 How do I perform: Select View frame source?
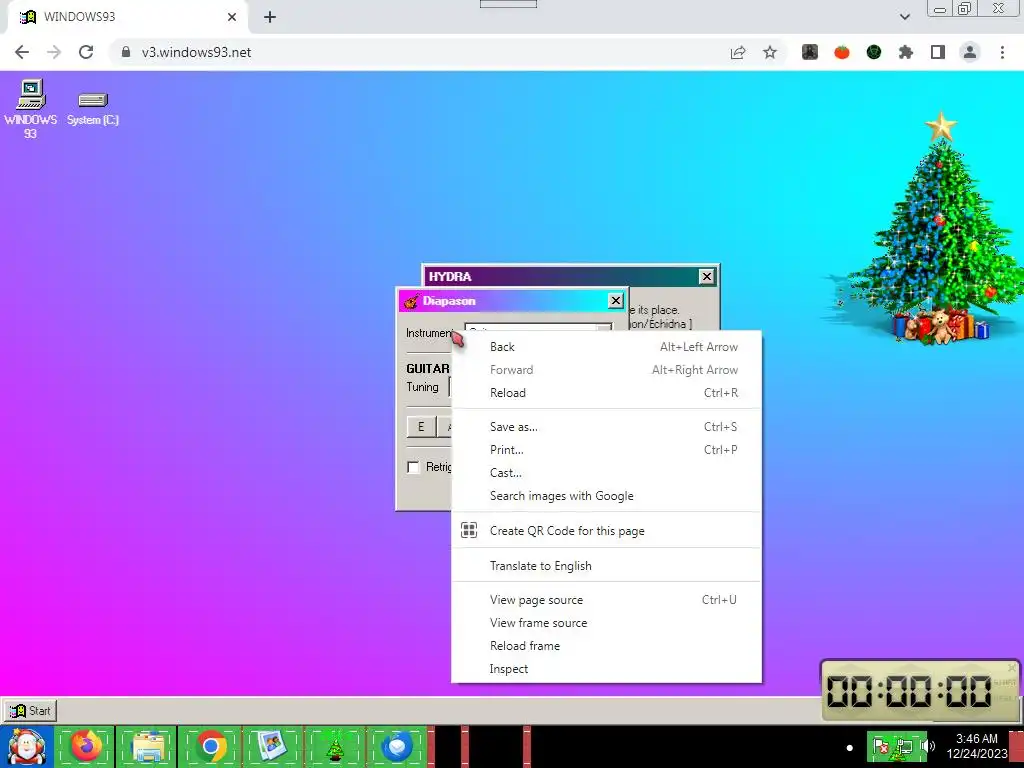[x=607, y=622]
